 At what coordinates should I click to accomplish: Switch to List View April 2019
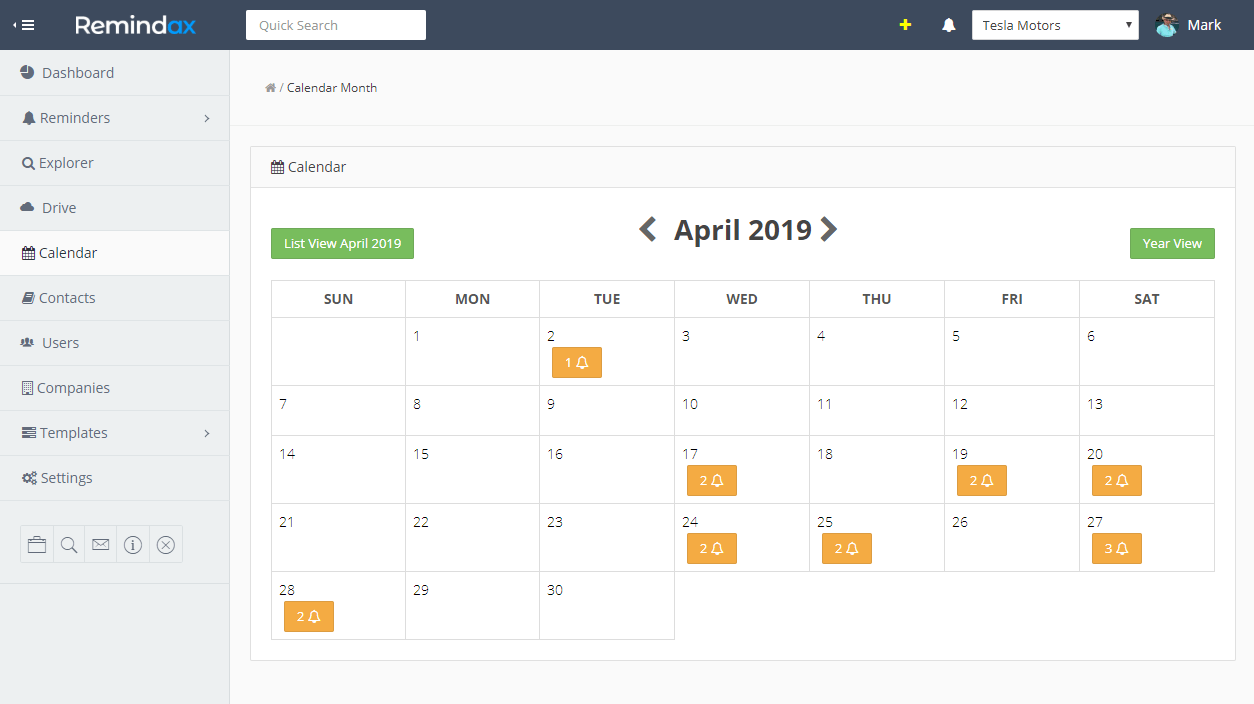pos(342,243)
